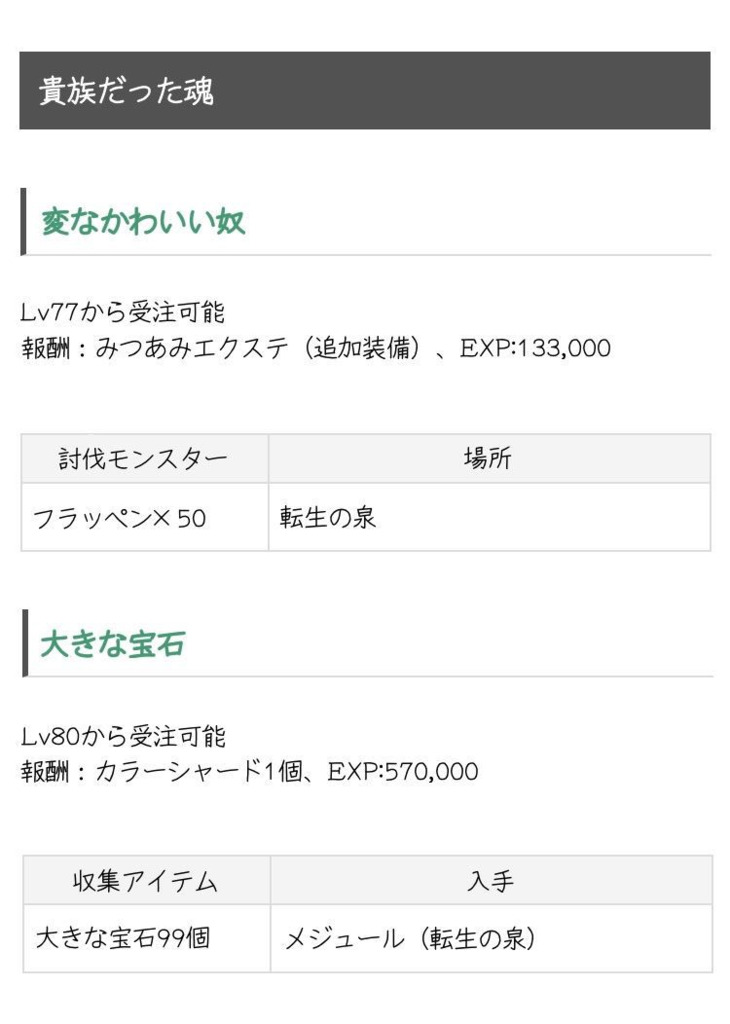This screenshot has width=730, height=1024.
Task: Click the 討伐モンスター column header
Action: click(144, 458)
